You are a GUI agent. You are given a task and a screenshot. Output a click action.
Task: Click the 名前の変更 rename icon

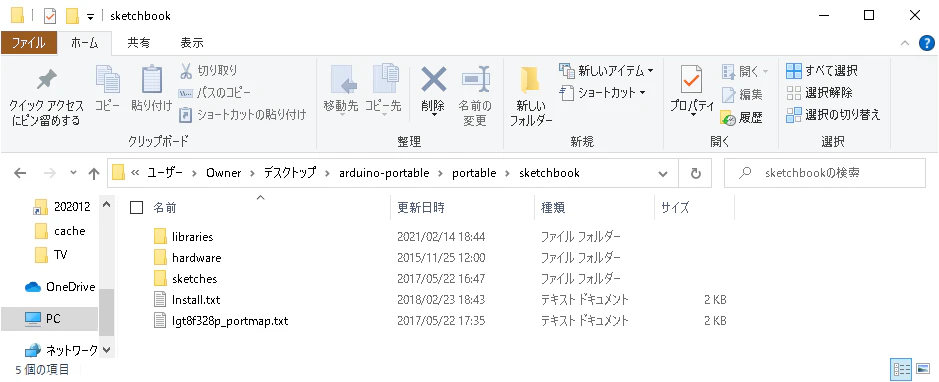(x=475, y=78)
